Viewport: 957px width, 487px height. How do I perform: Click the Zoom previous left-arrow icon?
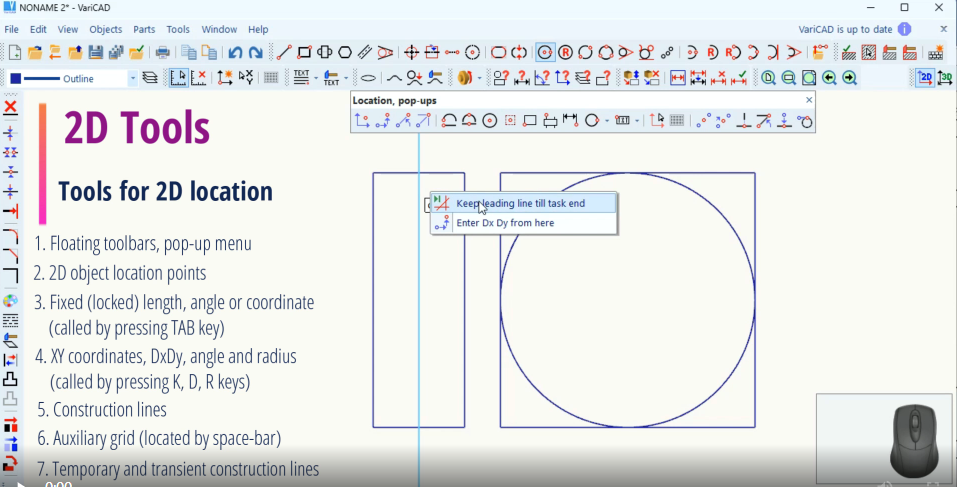829,78
